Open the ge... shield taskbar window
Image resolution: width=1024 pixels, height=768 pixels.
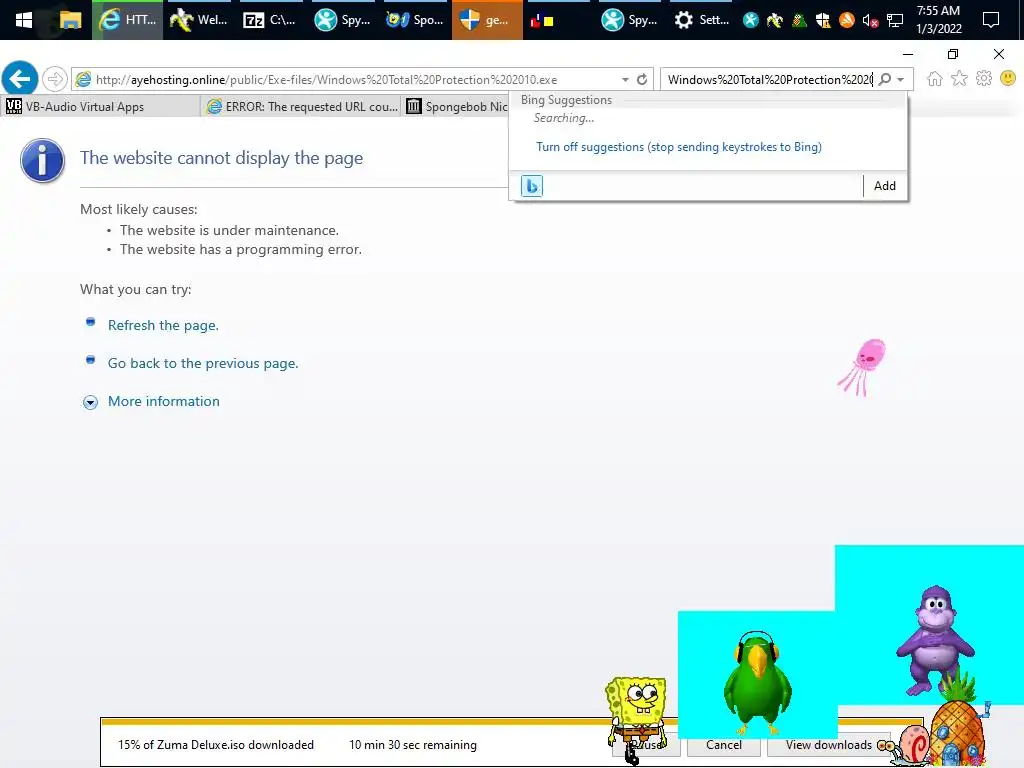(x=487, y=20)
